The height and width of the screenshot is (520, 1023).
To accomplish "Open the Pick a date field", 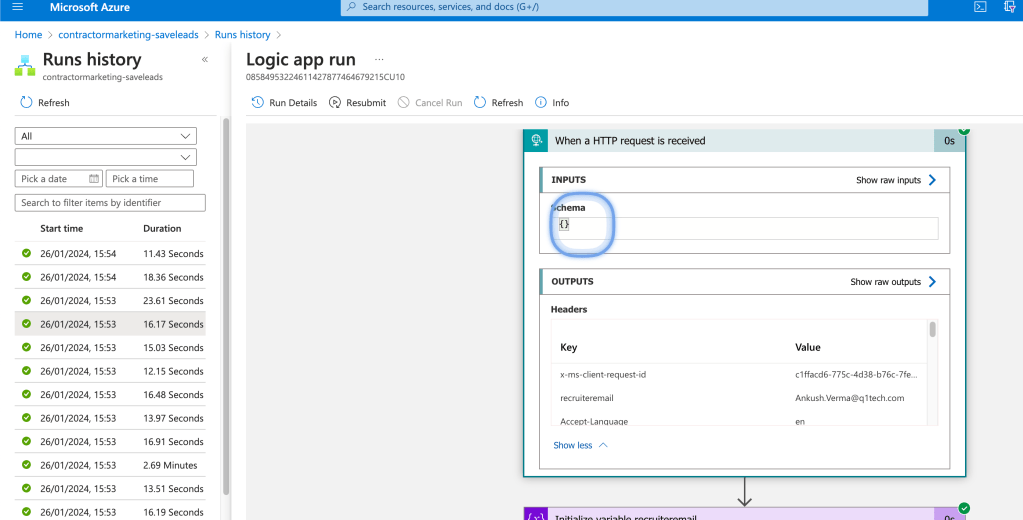I will click(x=59, y=179).
